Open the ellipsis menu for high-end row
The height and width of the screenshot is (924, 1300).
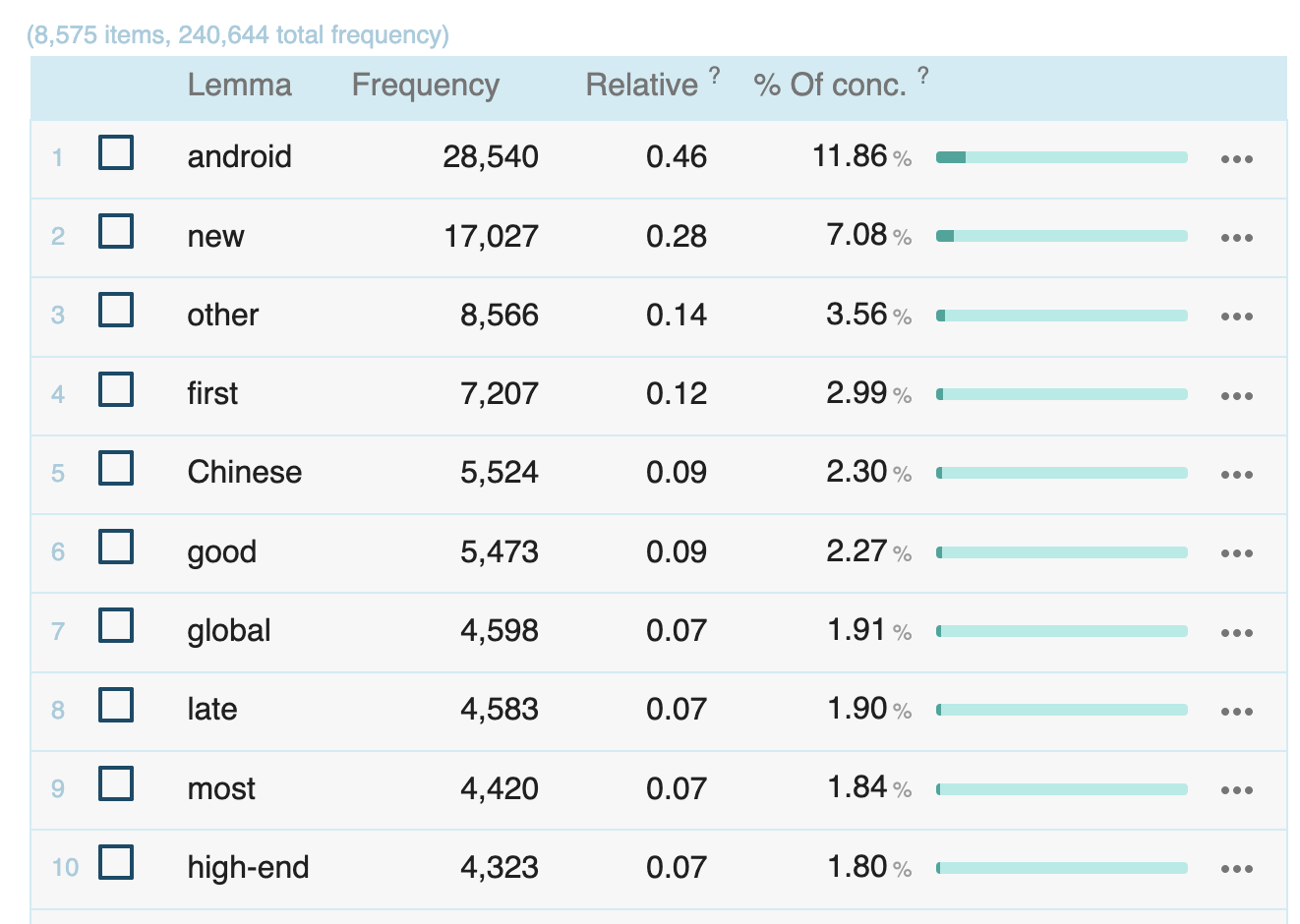1236,869
